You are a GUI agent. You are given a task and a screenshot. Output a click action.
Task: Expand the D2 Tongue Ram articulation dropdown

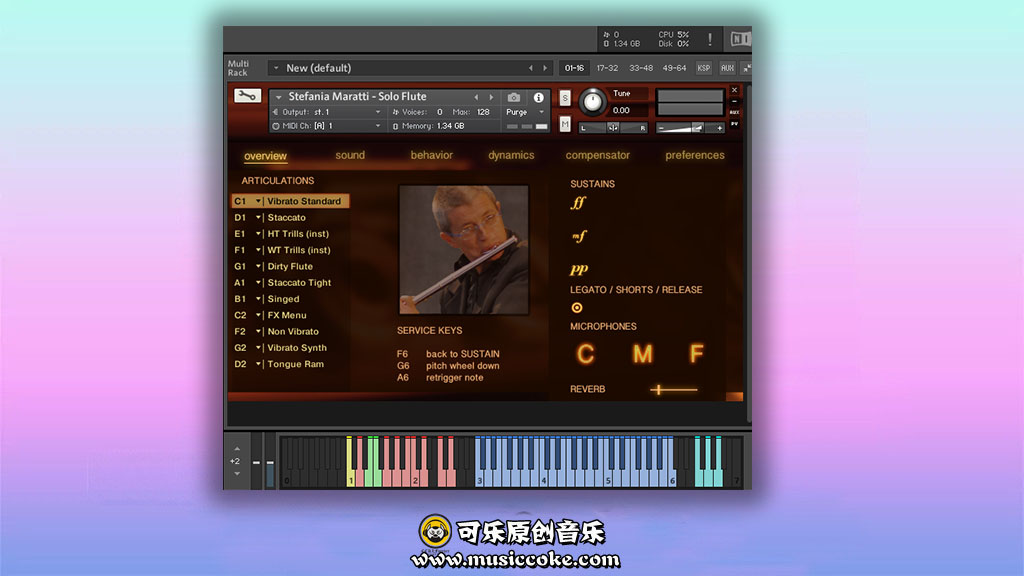pos(259,364)
